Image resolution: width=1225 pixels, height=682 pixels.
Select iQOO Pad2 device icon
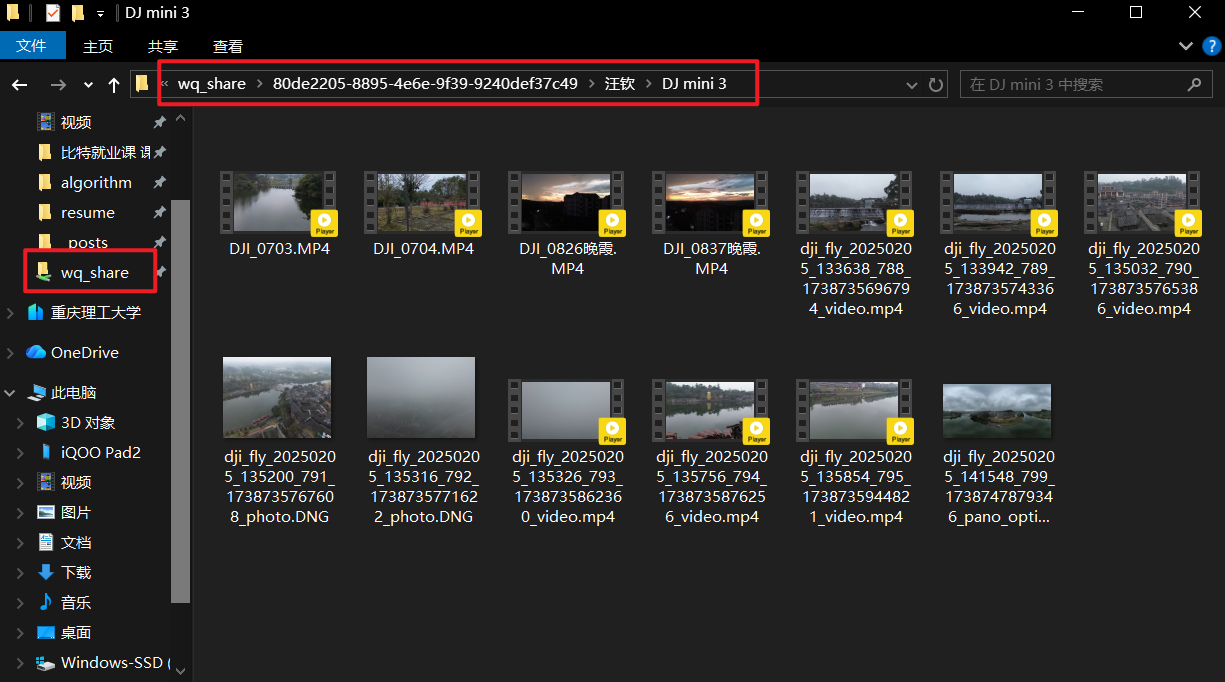click(x=45, y=452)
